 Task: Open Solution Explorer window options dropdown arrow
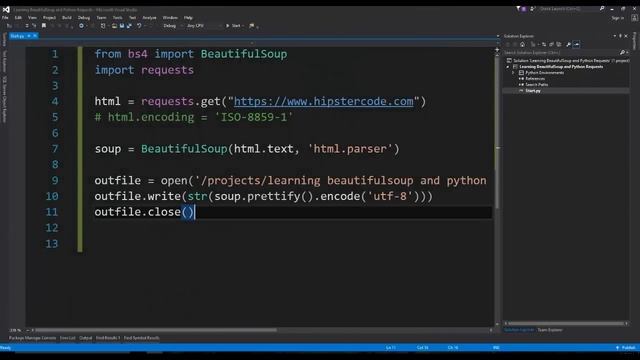click(615, 36)
